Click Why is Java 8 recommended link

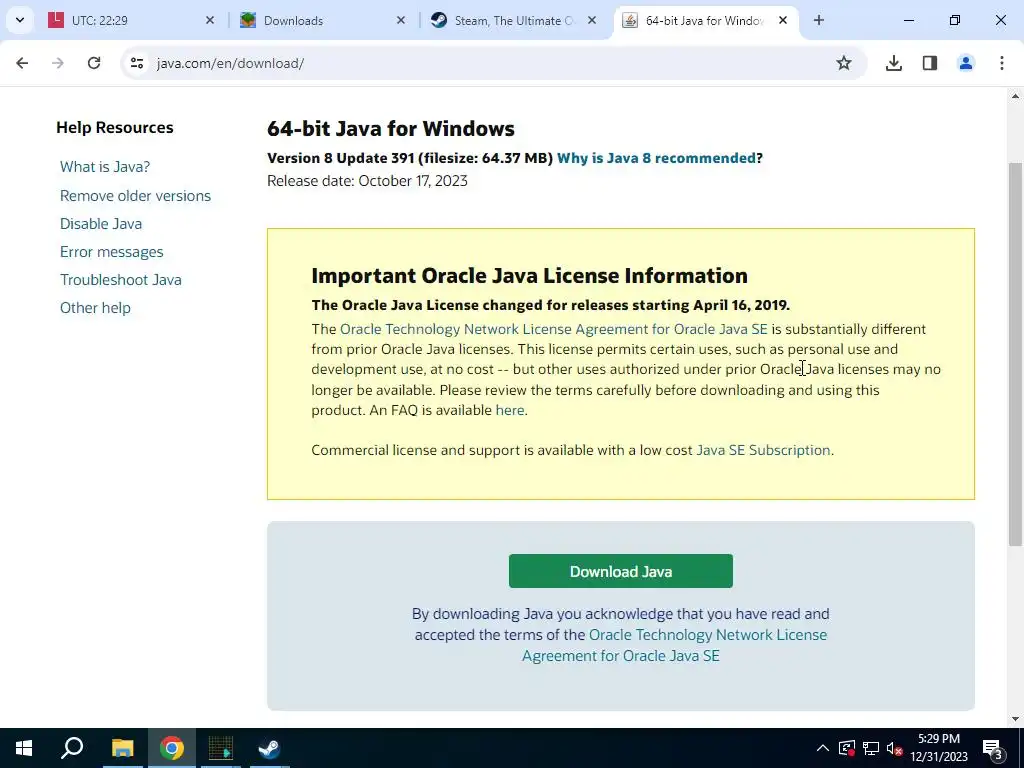pos(656,158)
